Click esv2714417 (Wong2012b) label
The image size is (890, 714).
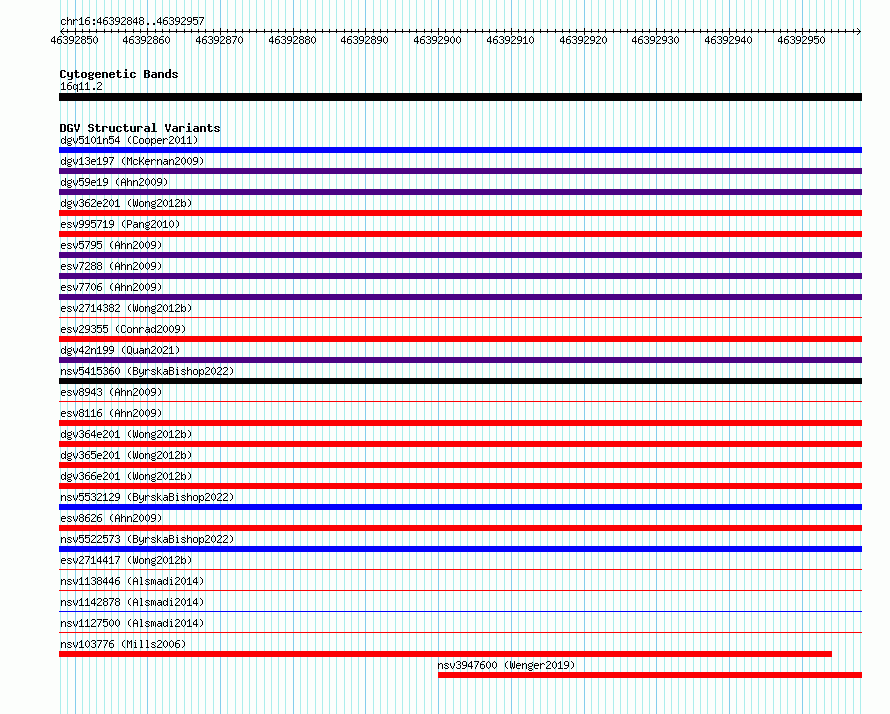[126, 560]
